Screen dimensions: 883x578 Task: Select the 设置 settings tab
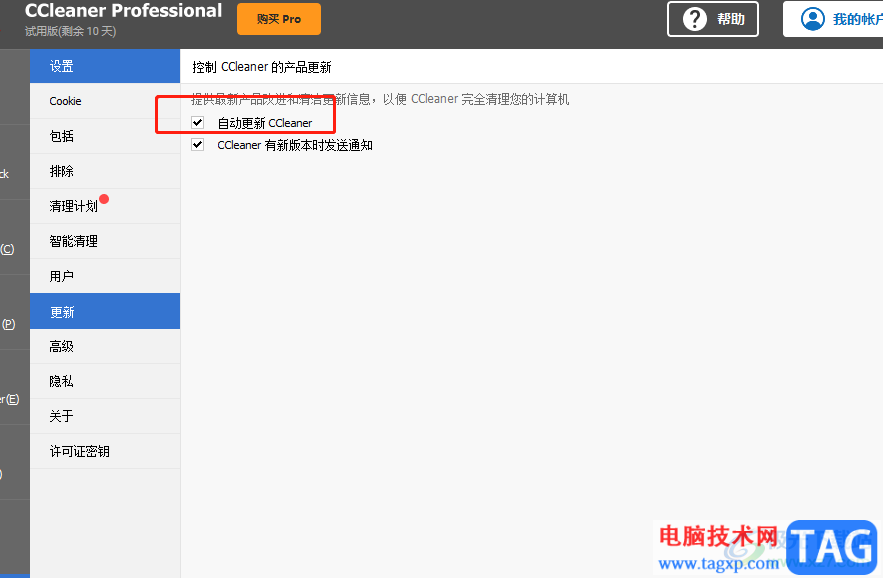[x=105, y=66]
